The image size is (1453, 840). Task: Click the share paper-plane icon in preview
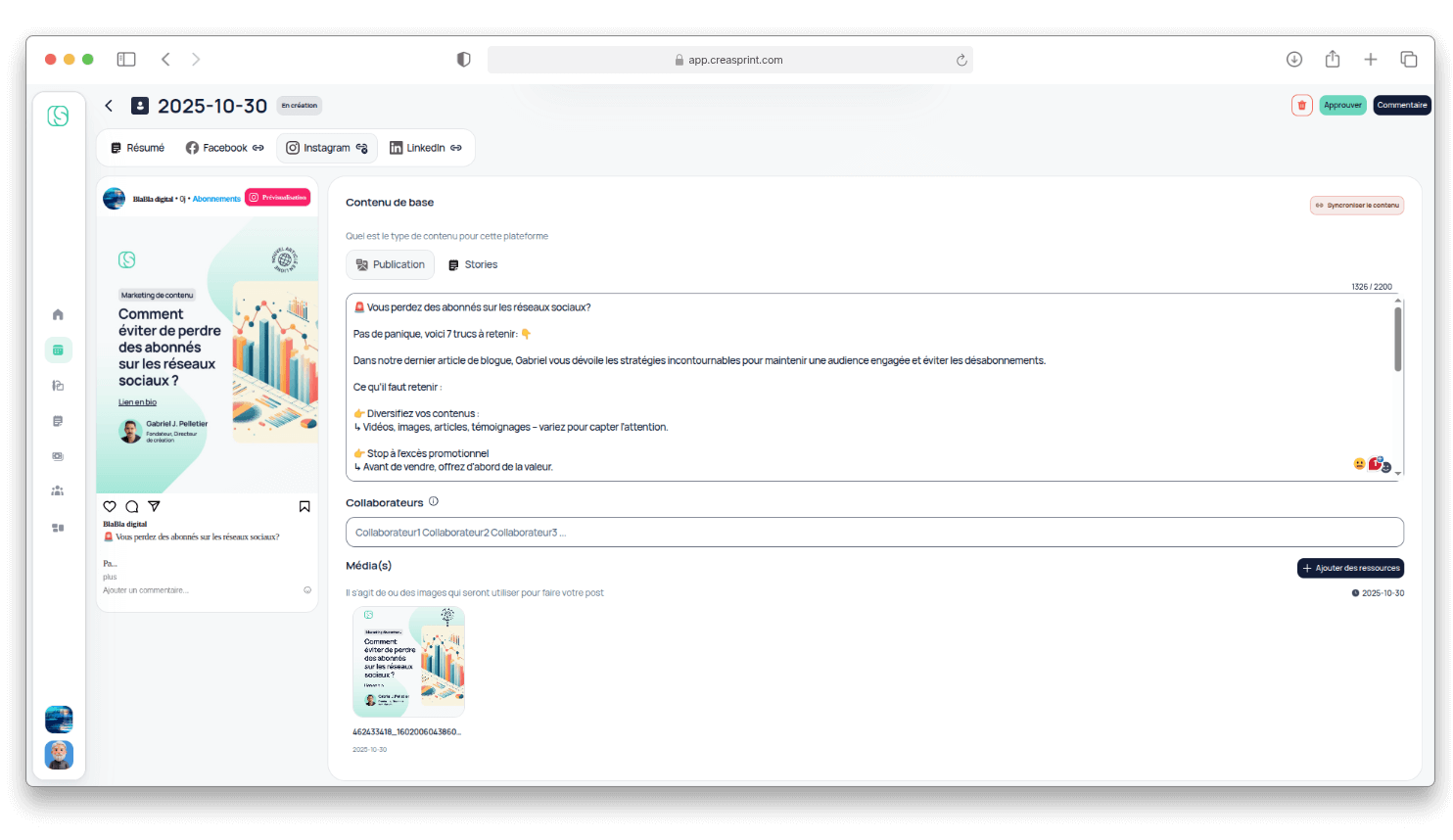[154, 506]
